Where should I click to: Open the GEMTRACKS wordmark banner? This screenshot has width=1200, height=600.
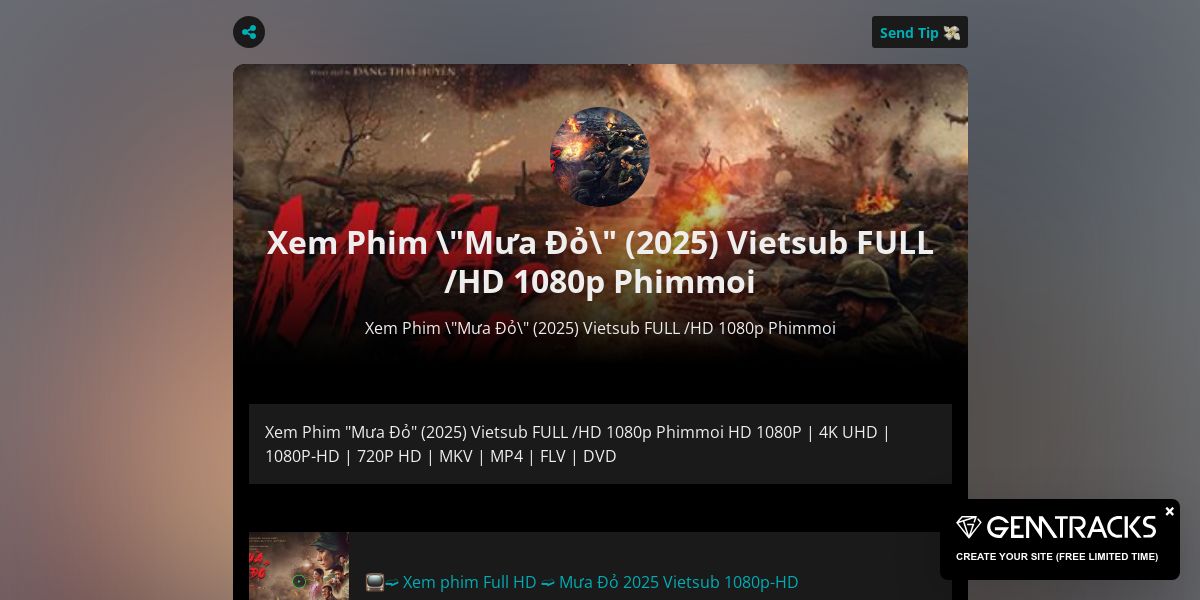click(x=1071, y=527)
